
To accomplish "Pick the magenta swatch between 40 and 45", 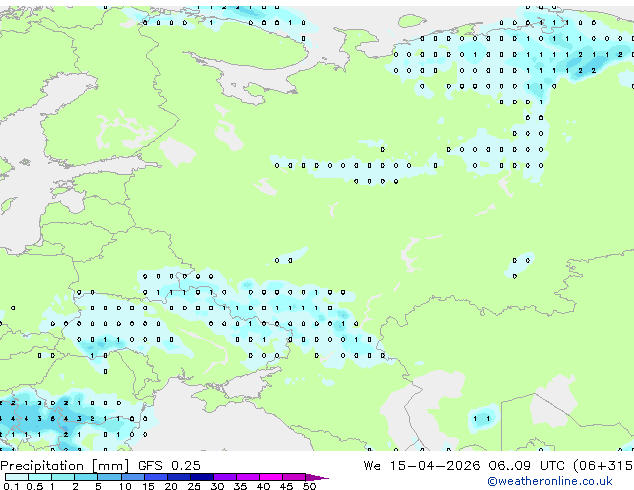I will [271, 477].
